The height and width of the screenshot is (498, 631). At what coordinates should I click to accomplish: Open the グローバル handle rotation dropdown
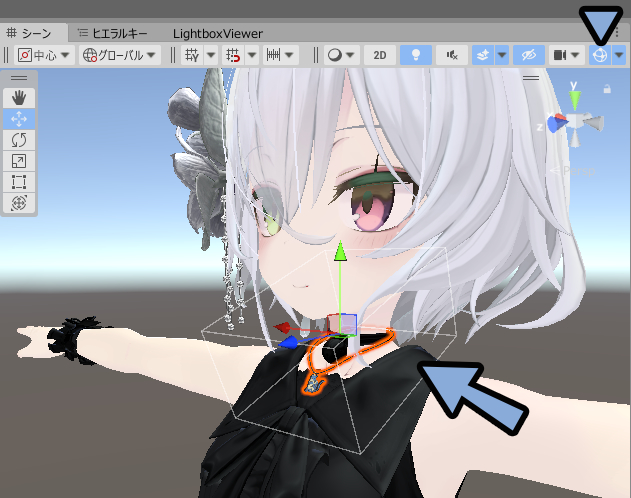(x=120, y=55)
